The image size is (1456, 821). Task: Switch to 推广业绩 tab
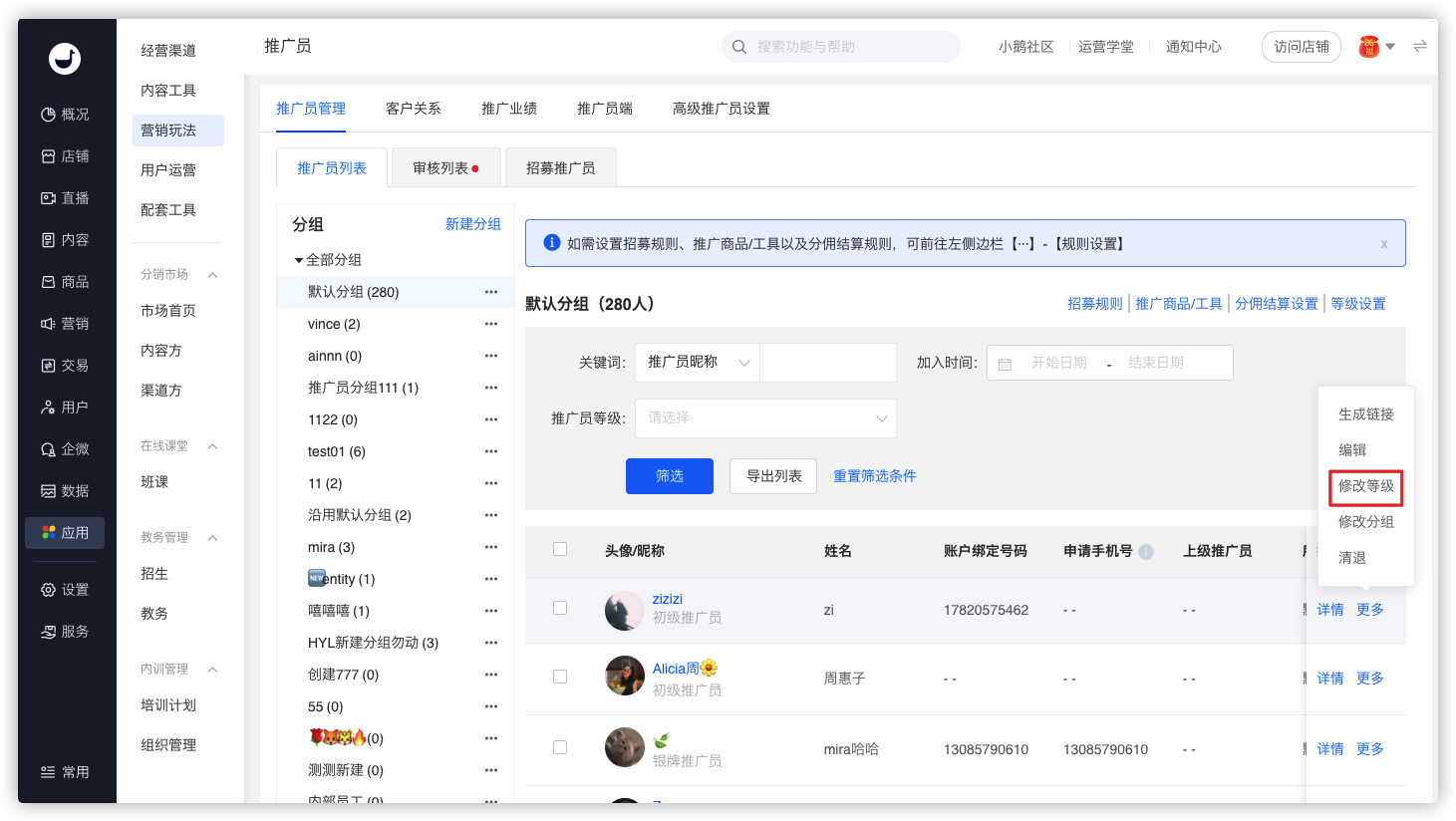509,109
